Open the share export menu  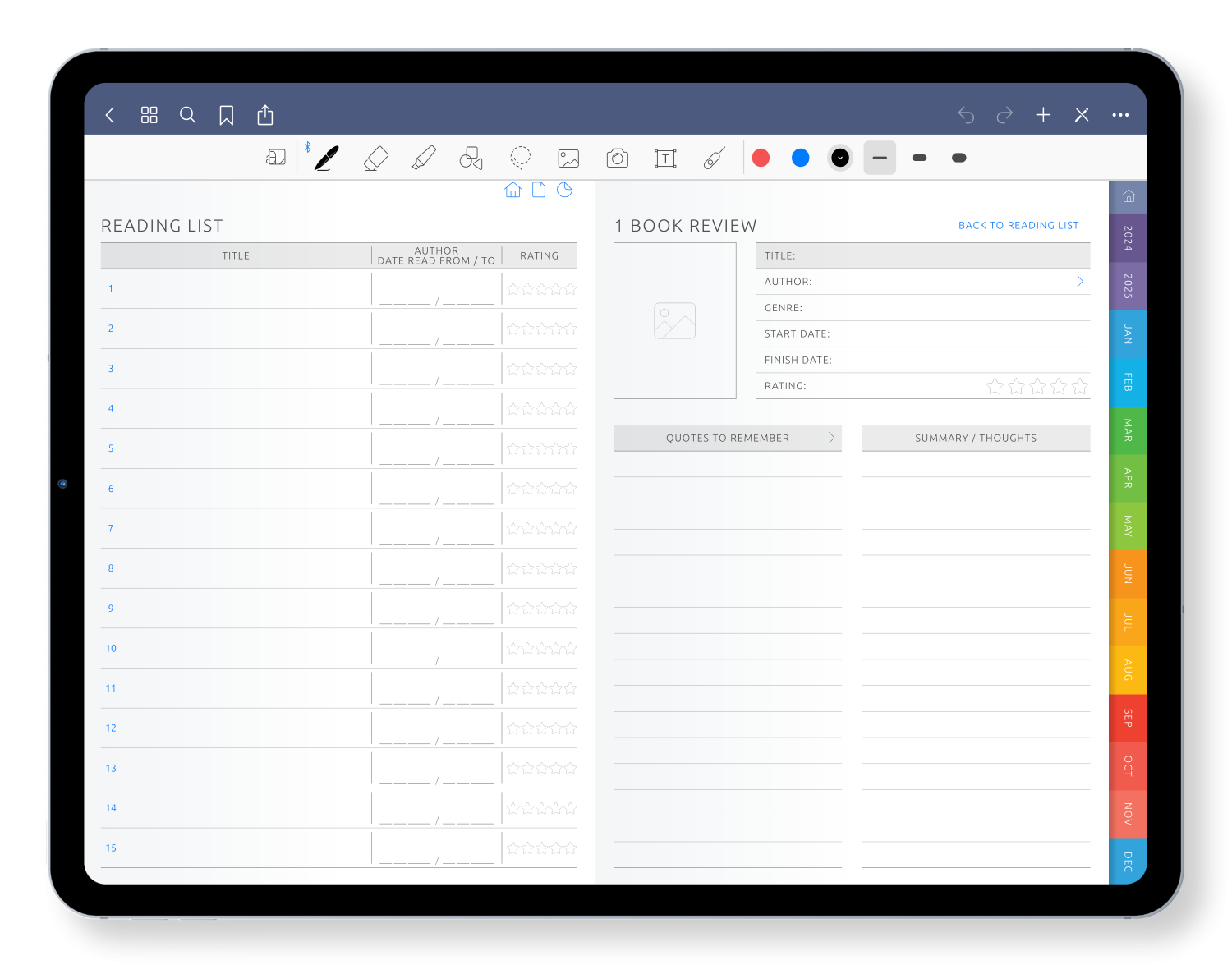click(x=265, y=115)
